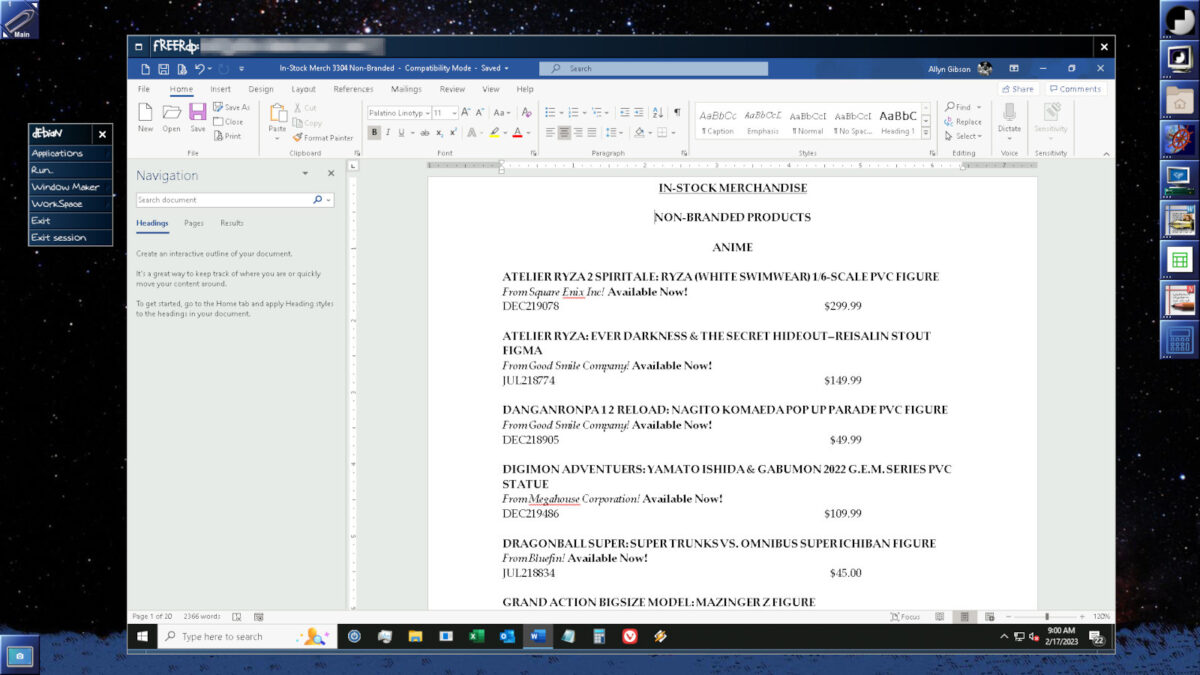The height and width of the screenshot is (675, 1200).
Task: Open the font size dropdown
Action: pos(453,113)
